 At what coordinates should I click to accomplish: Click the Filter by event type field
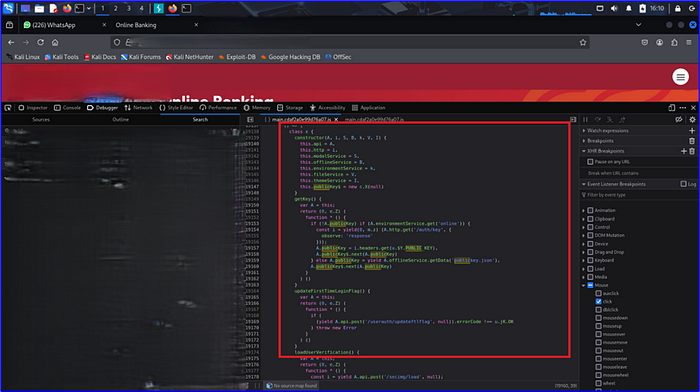click(639, 195)
